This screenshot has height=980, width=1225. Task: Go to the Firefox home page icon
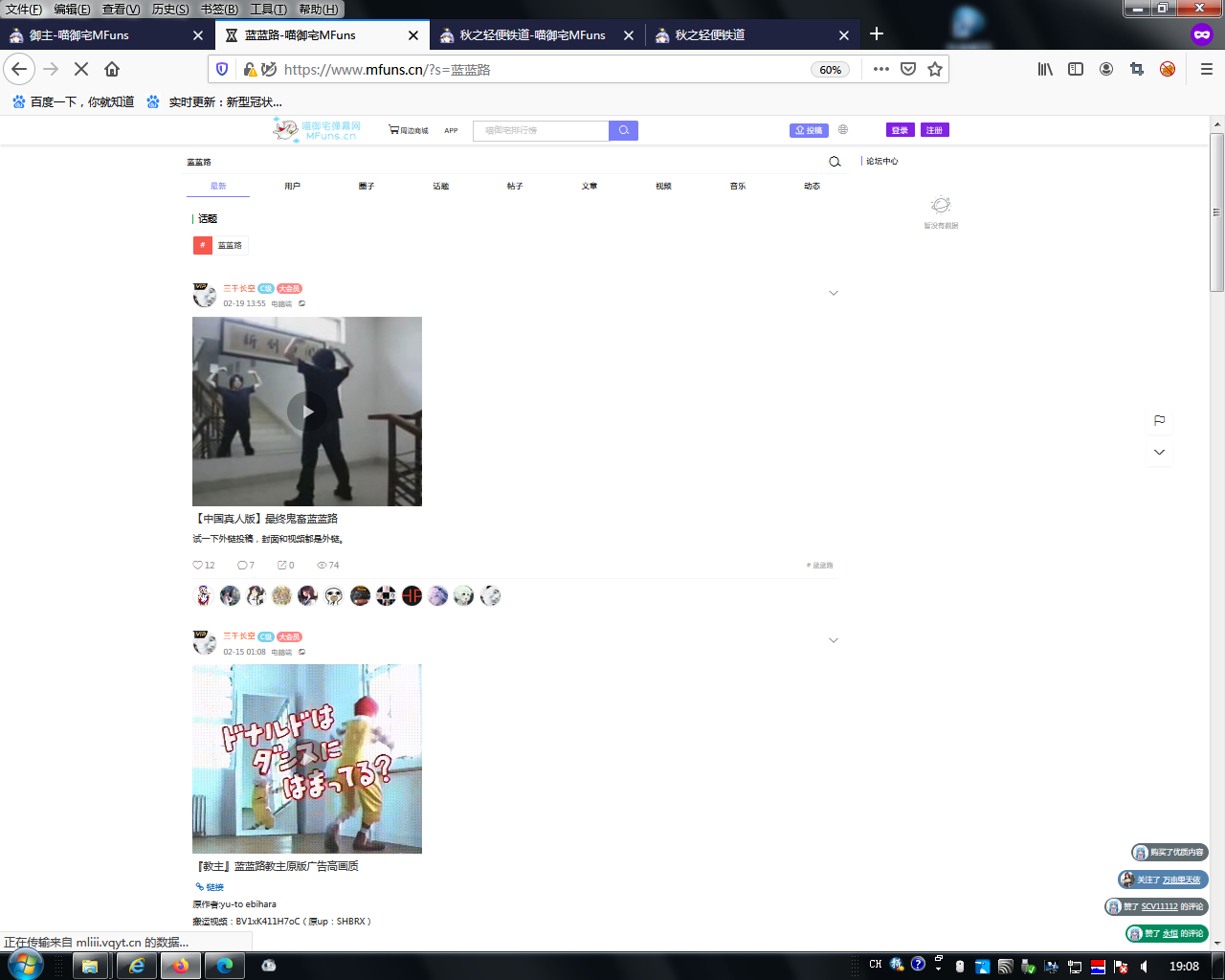click(x=112, y=69)
